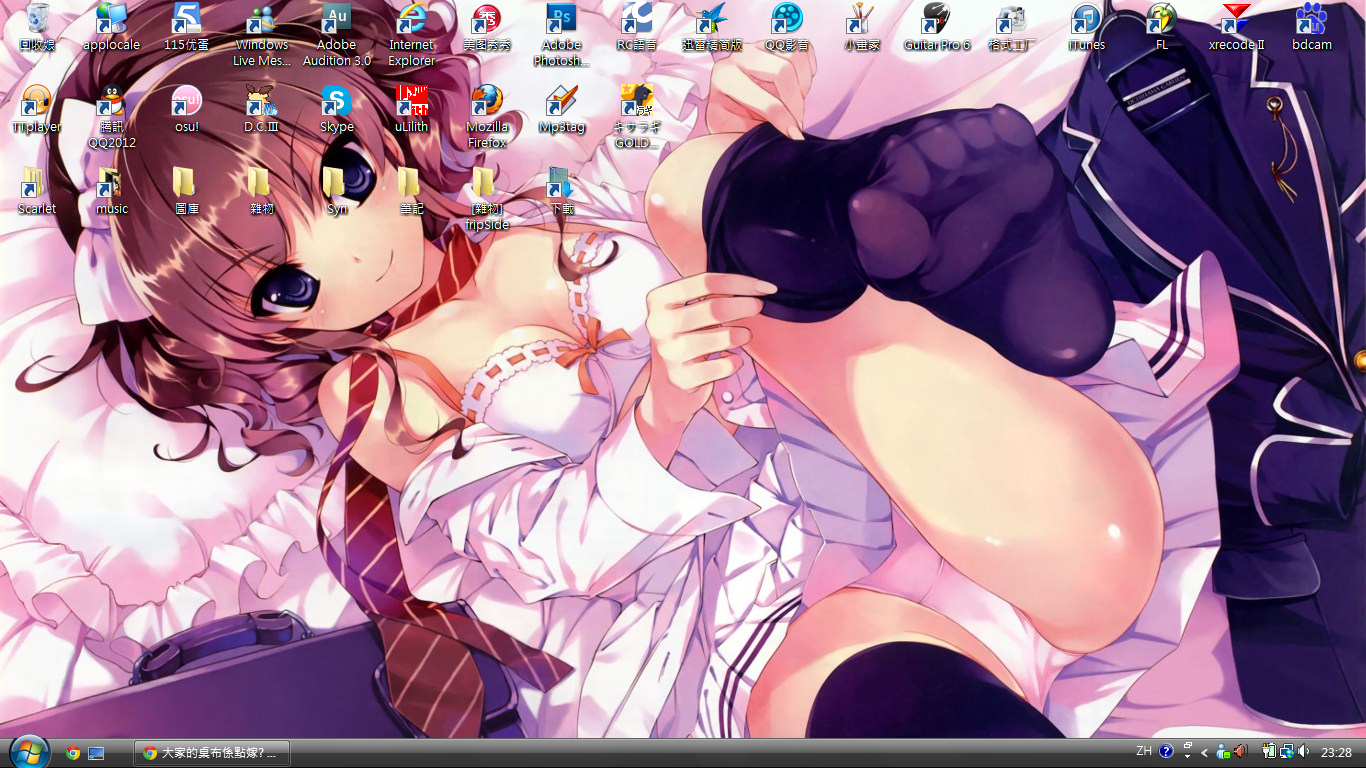Launch the 迅雷精简版 shortcut
Screen dimensions: 1366x768
pyautogui.click(x=712, y=27)
